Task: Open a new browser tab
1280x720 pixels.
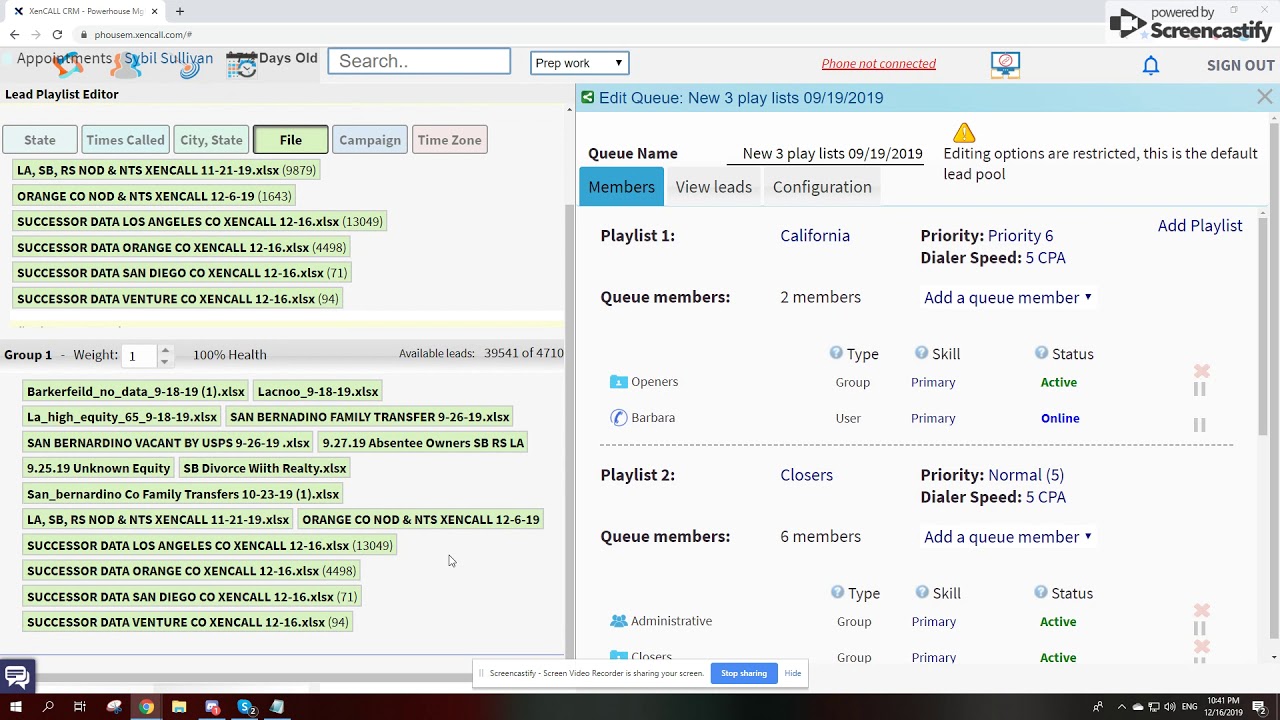Action: click(180, 11)
